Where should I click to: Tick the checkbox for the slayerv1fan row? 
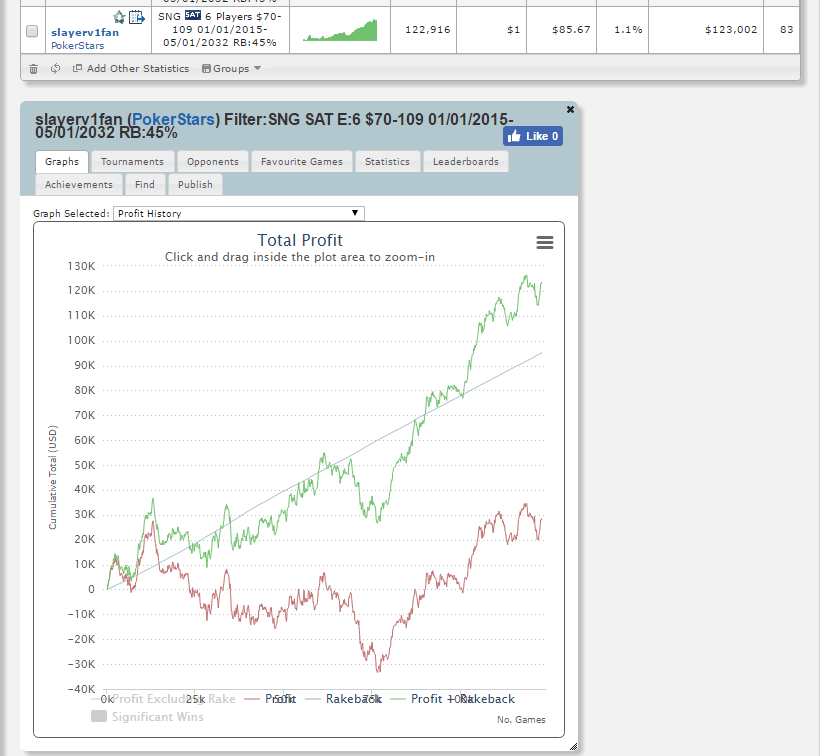(32, 31)
